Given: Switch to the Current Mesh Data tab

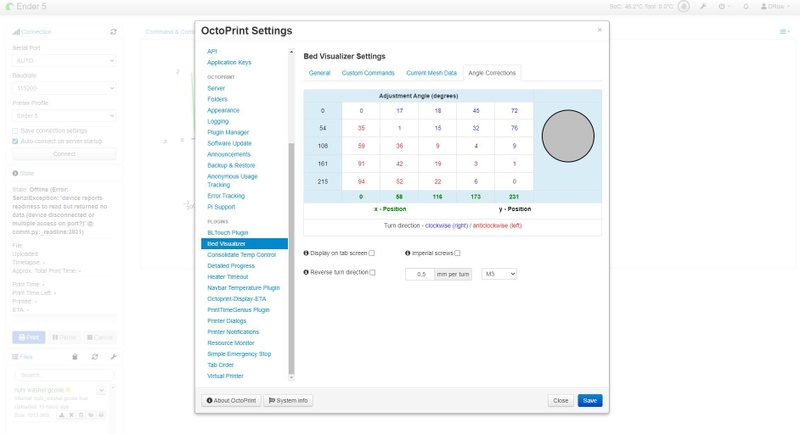Looking at the screenshot, I should coord(431,73).
